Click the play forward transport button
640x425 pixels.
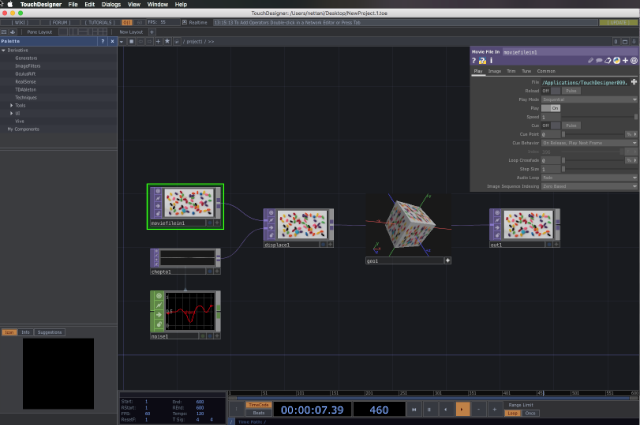pos(461,409)
